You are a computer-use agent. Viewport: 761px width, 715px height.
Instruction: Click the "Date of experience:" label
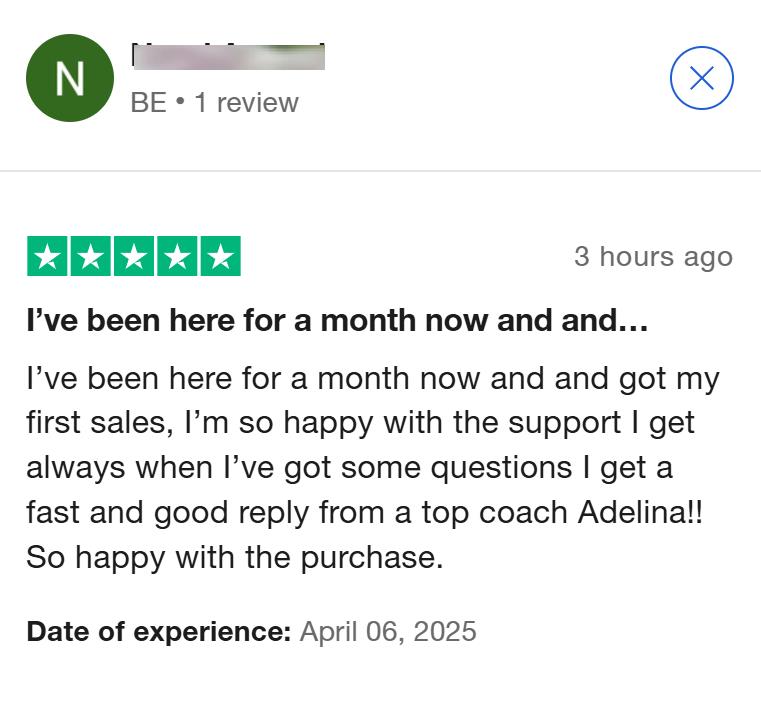pyautogui.click(x=158, y=632)
